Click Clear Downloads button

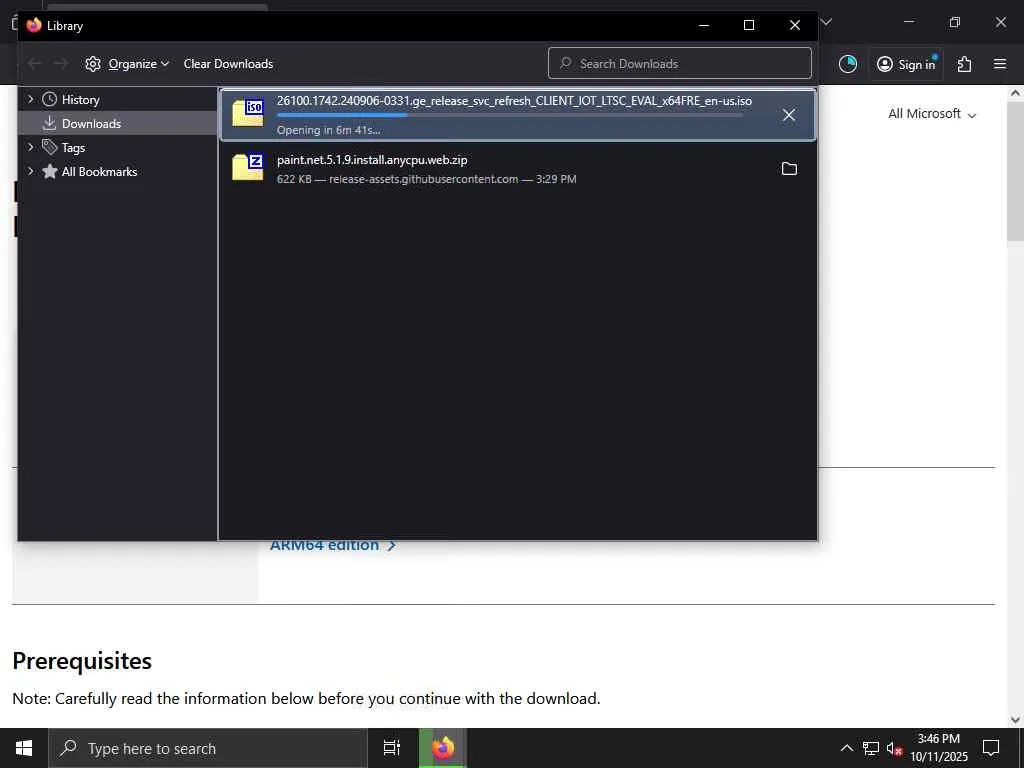click(228, 64)
